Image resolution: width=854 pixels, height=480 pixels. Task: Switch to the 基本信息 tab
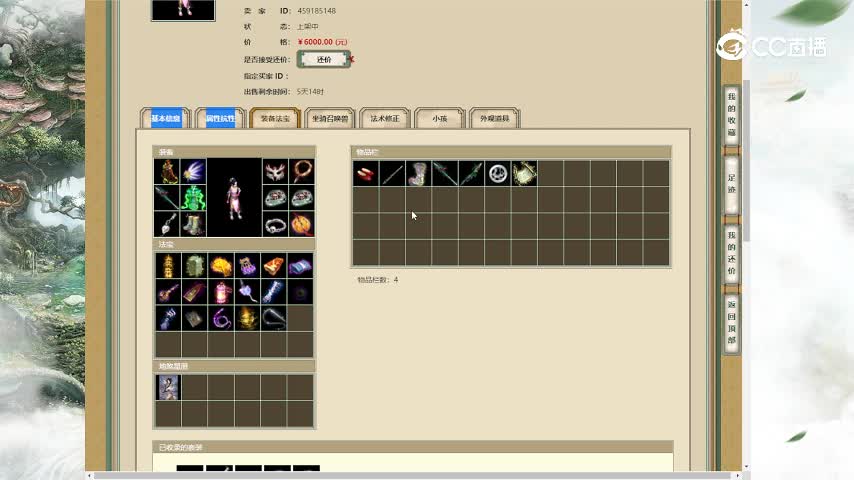click(x=166, y=118)
